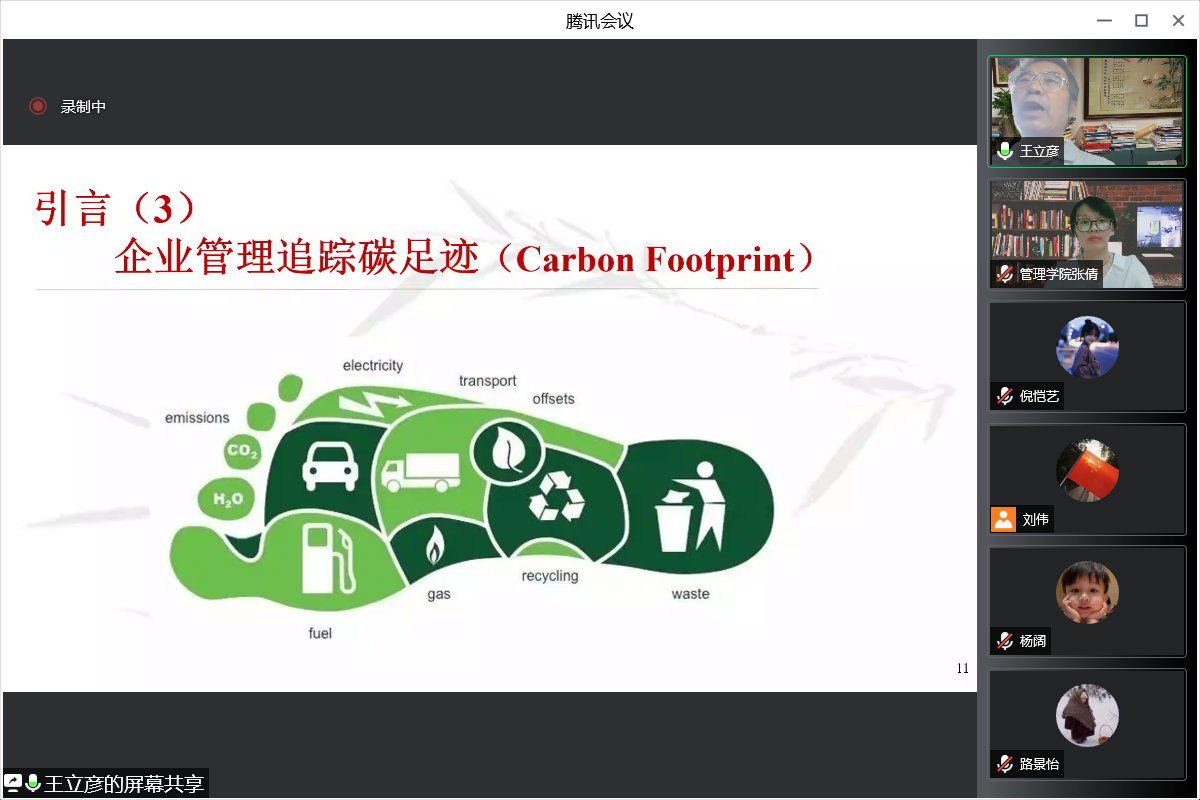Maximize the 腾讯会议 window
The image size is (1200, 800).
click(x=1141, y=20)
